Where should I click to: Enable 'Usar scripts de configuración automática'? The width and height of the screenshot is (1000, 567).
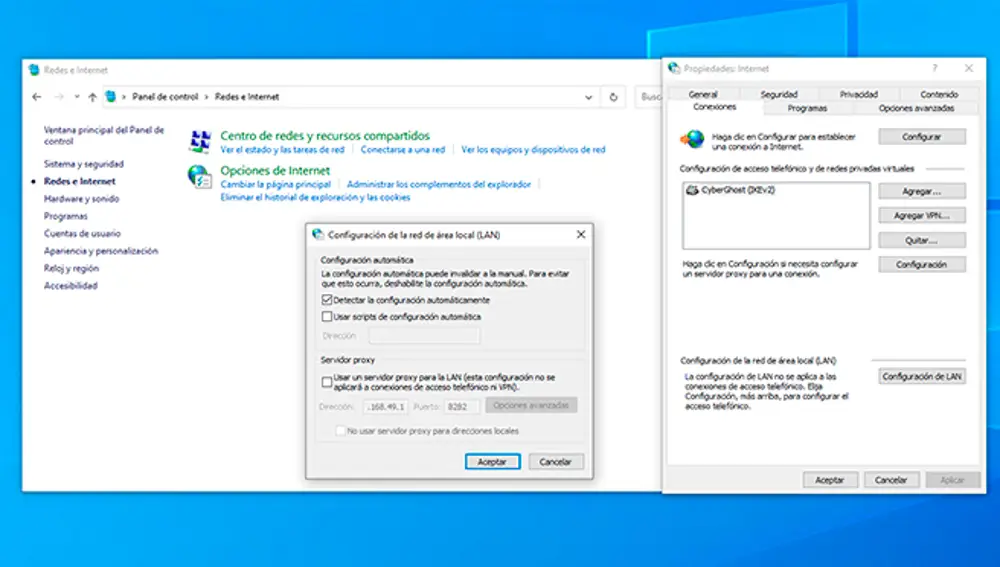(327, 316)
